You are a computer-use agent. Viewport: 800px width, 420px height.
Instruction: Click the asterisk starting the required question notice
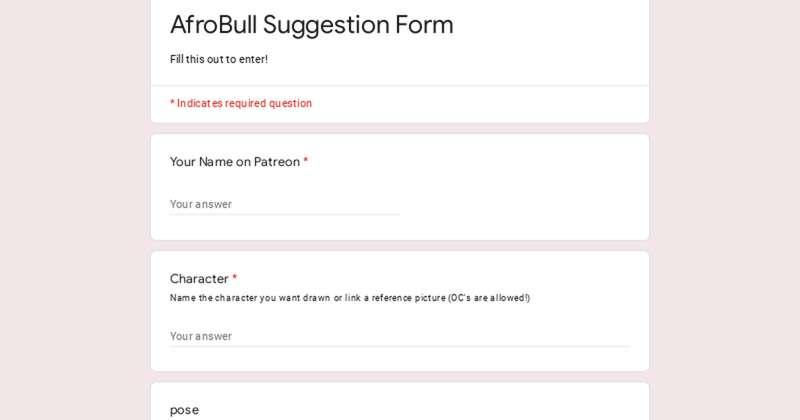pyautogui.click(x=172, y=103)
